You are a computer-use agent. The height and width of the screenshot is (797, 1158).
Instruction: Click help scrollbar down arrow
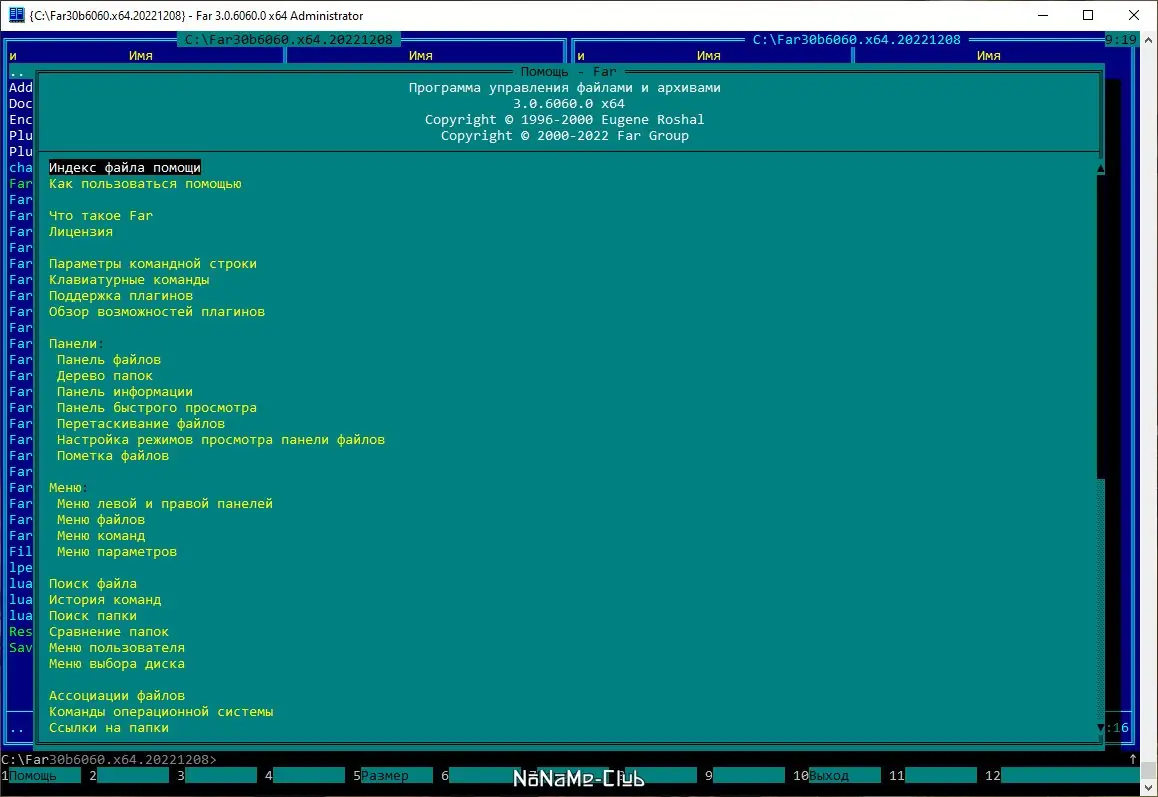tap(1100, 728)
